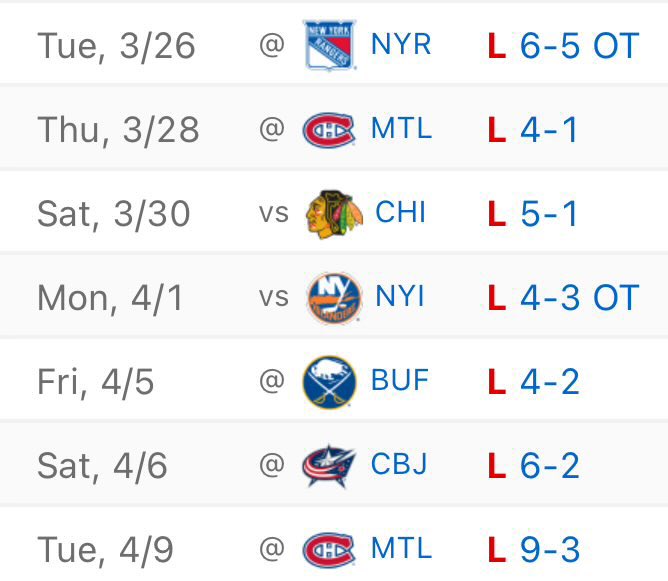Click the New York Rangers logo
The height and width of the screenshot is (581, 668).
(329, 45)
